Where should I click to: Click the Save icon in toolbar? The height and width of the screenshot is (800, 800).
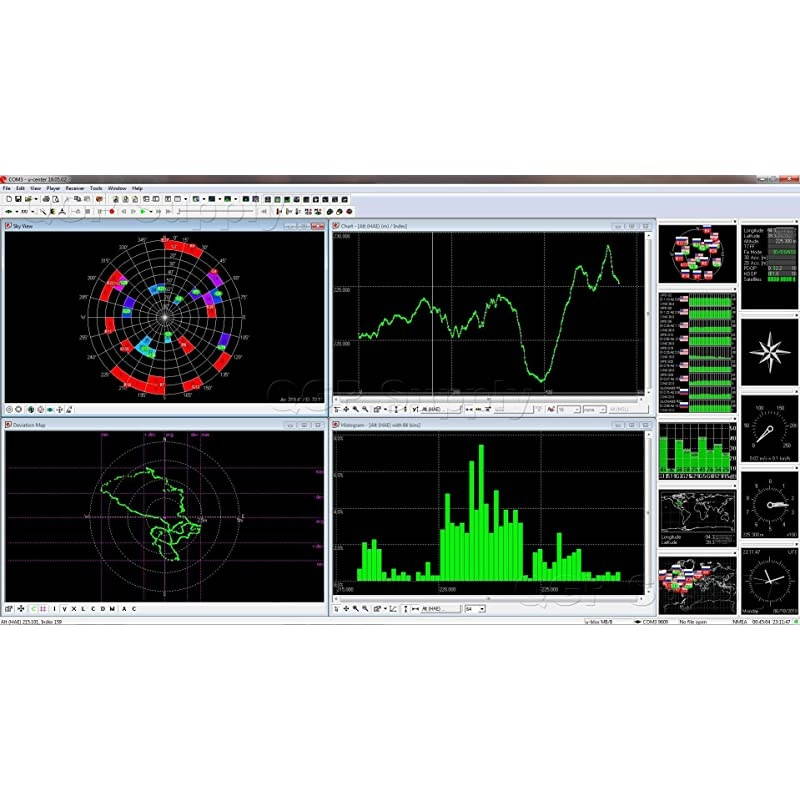coord(18,199)
